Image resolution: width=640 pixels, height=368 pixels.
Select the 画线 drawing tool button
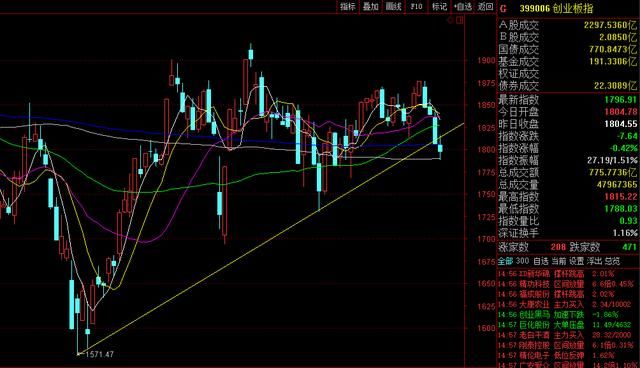(x=393, y=7)
